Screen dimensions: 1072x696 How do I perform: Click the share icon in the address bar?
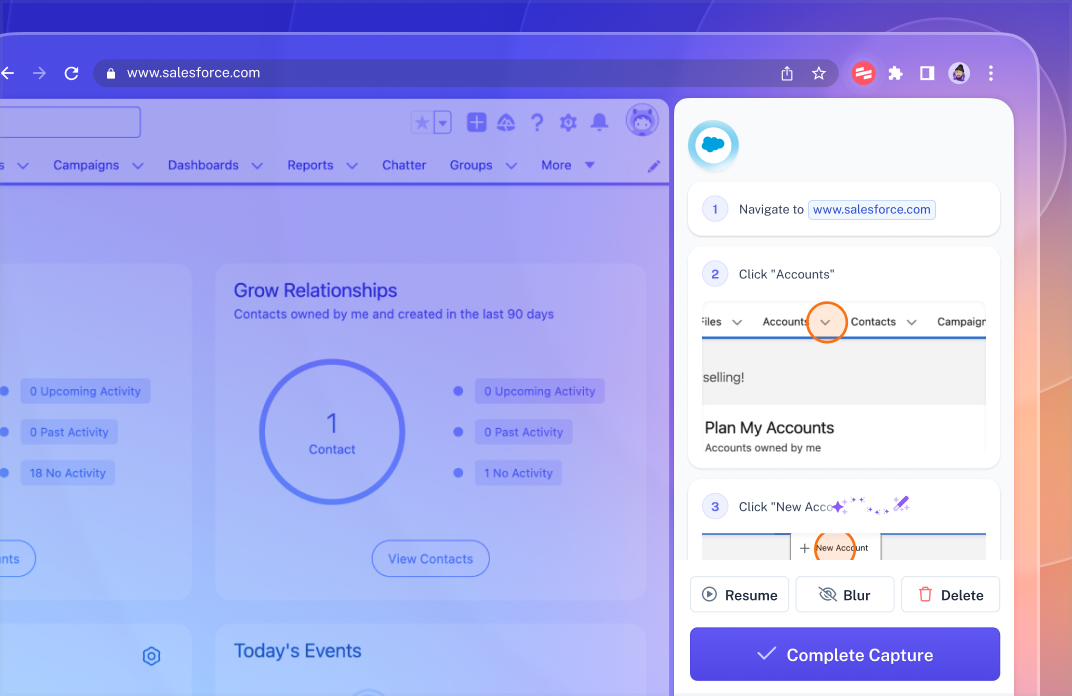[x=787, y=73]
